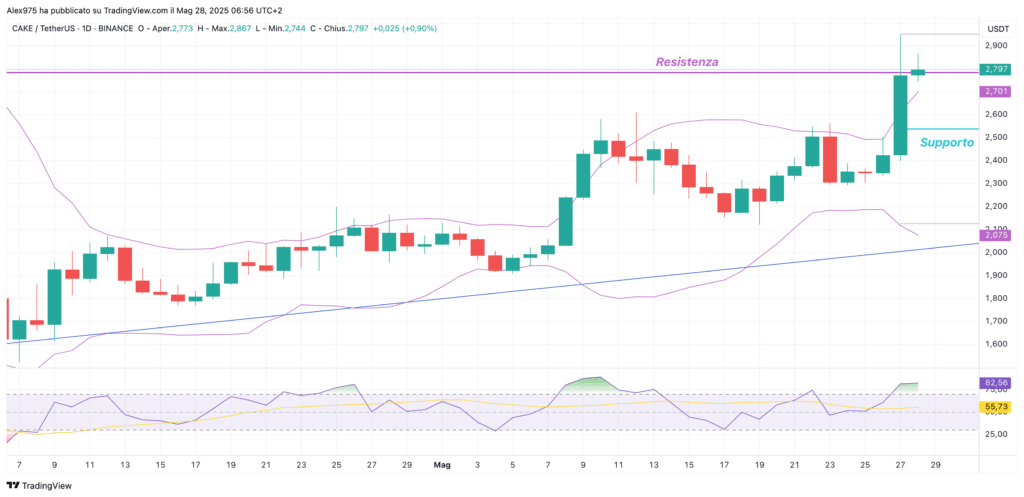Click the Mag month label on the time axis
The height and width of the screenshot is (497, 1024).
pos(443,465)
